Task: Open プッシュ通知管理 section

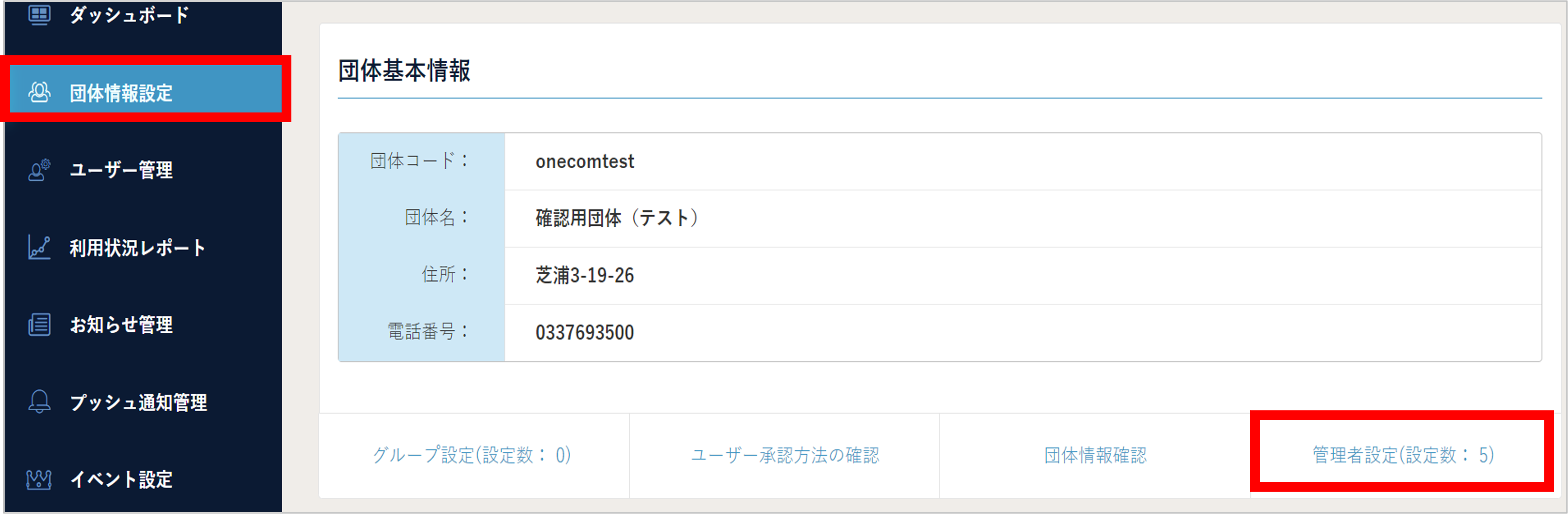Action: [139, 402]
